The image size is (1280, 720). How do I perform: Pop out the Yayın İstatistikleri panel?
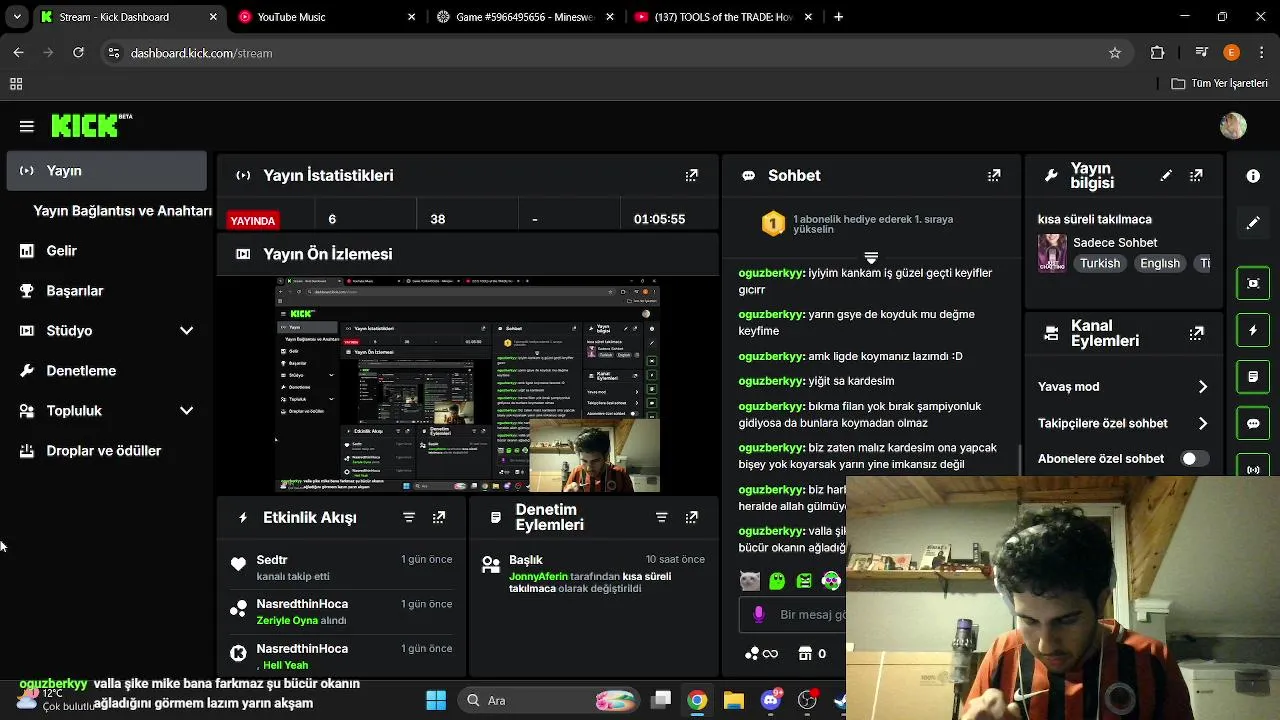pyautogui.click(x=691, y=175)
